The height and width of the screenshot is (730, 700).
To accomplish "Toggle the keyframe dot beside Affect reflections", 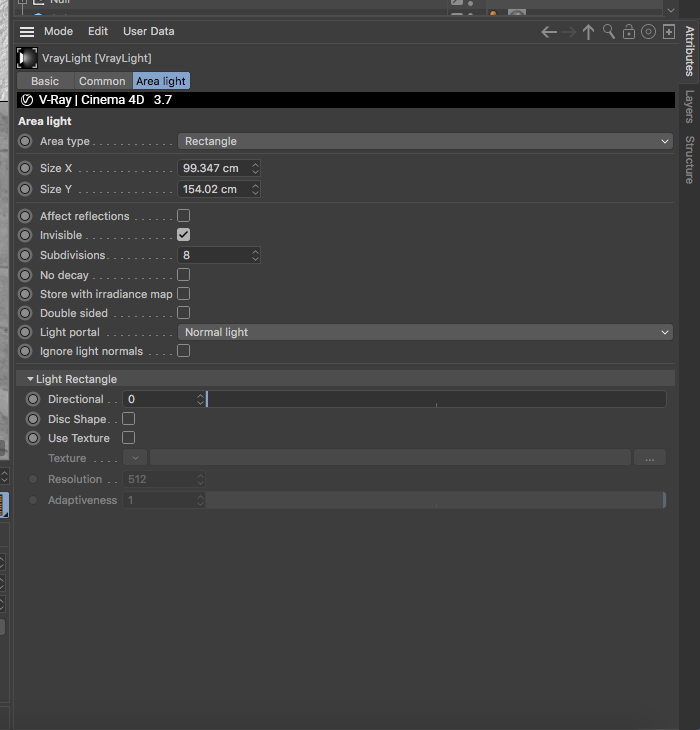I will point(25,216).
